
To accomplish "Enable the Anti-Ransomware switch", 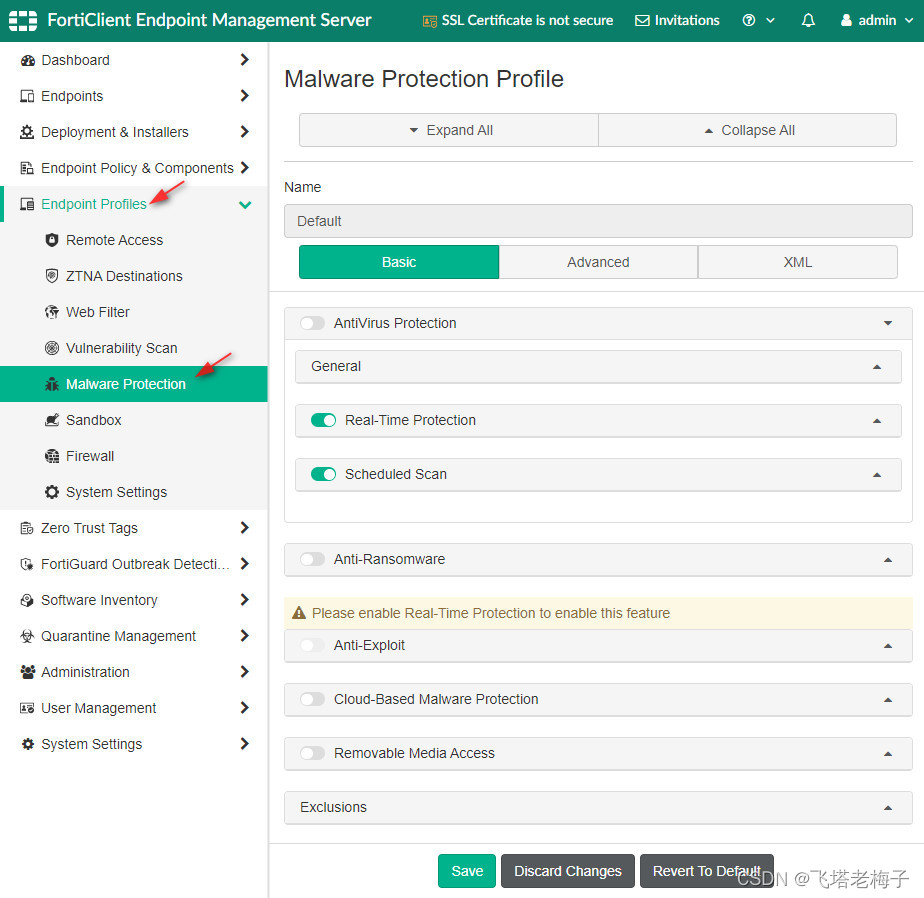I will click(312, 559).
